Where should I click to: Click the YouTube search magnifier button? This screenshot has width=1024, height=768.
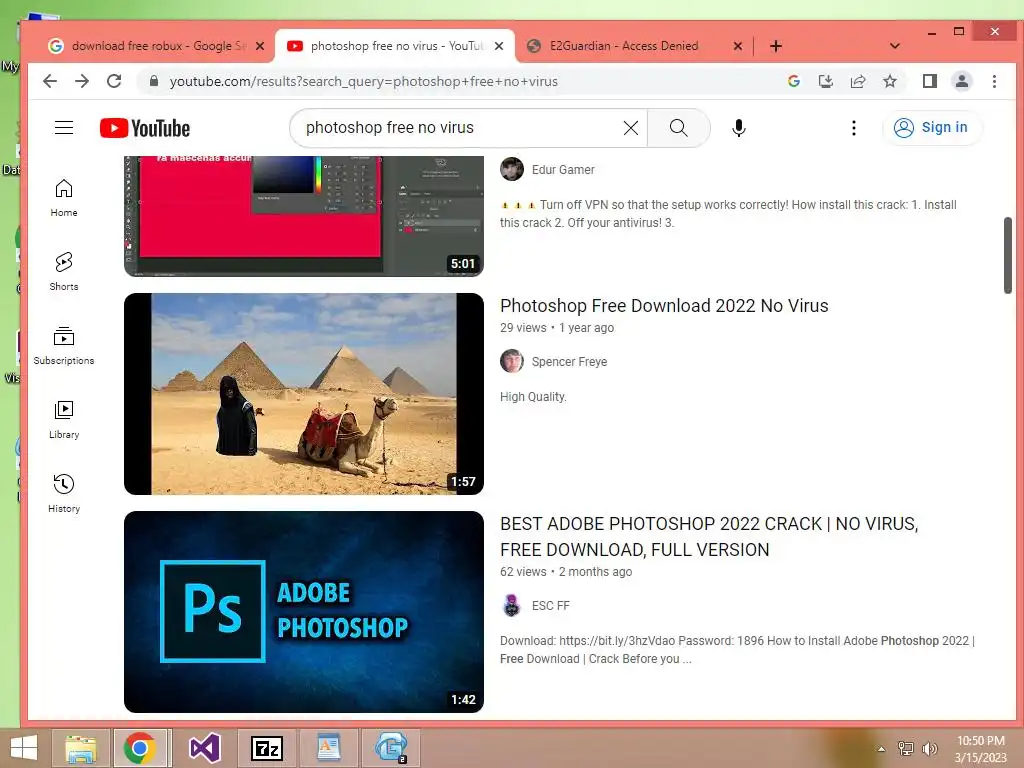tap(679, 128)
